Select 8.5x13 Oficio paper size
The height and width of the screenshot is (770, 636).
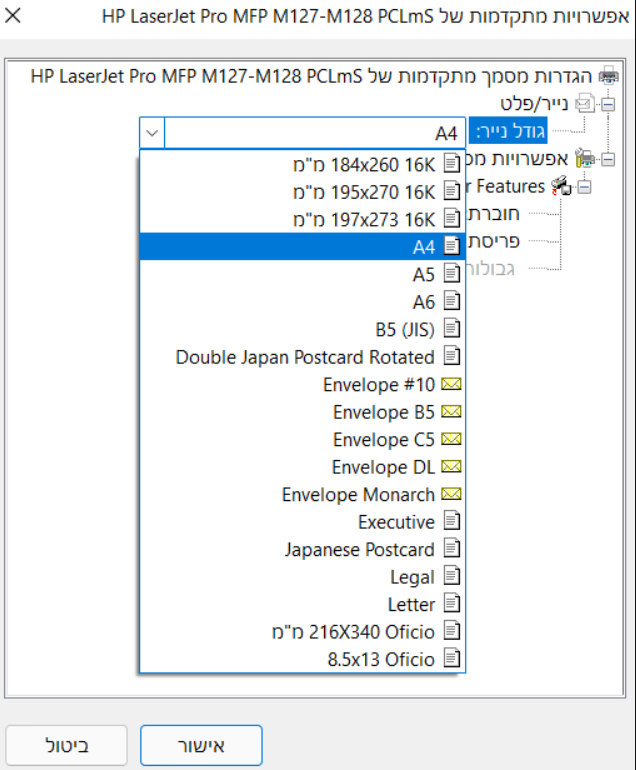point(303,659)
